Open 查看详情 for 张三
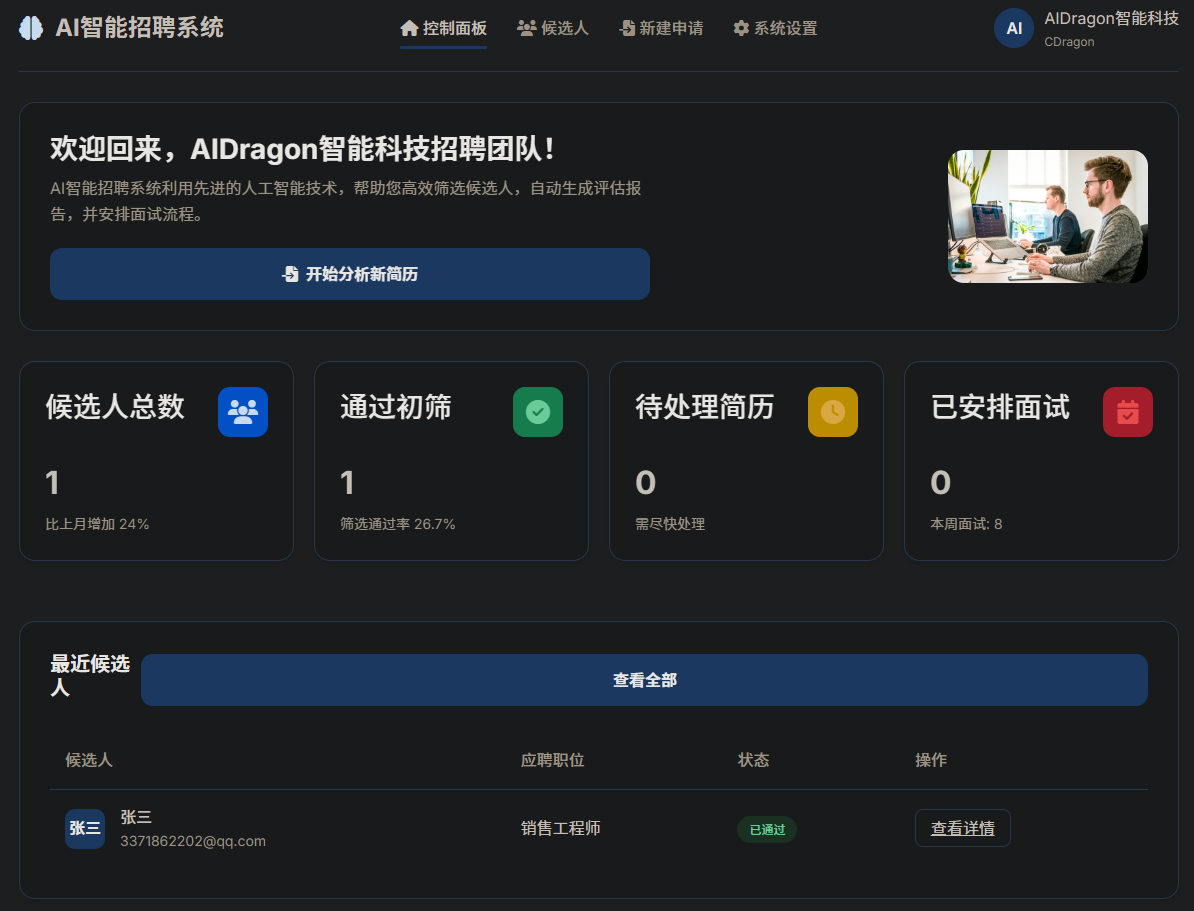Image resolution: width=1194 pixels, height=911 pixels. point(963,828)
